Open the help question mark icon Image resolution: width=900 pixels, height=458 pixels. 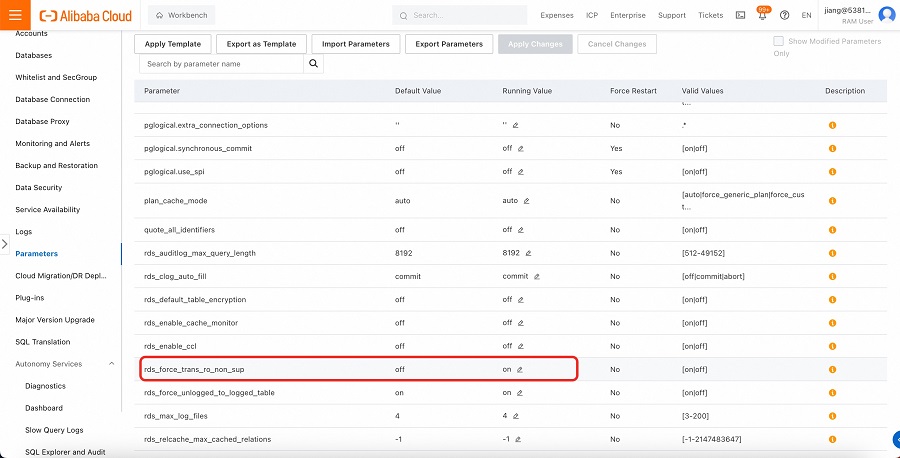pos(784,15)
